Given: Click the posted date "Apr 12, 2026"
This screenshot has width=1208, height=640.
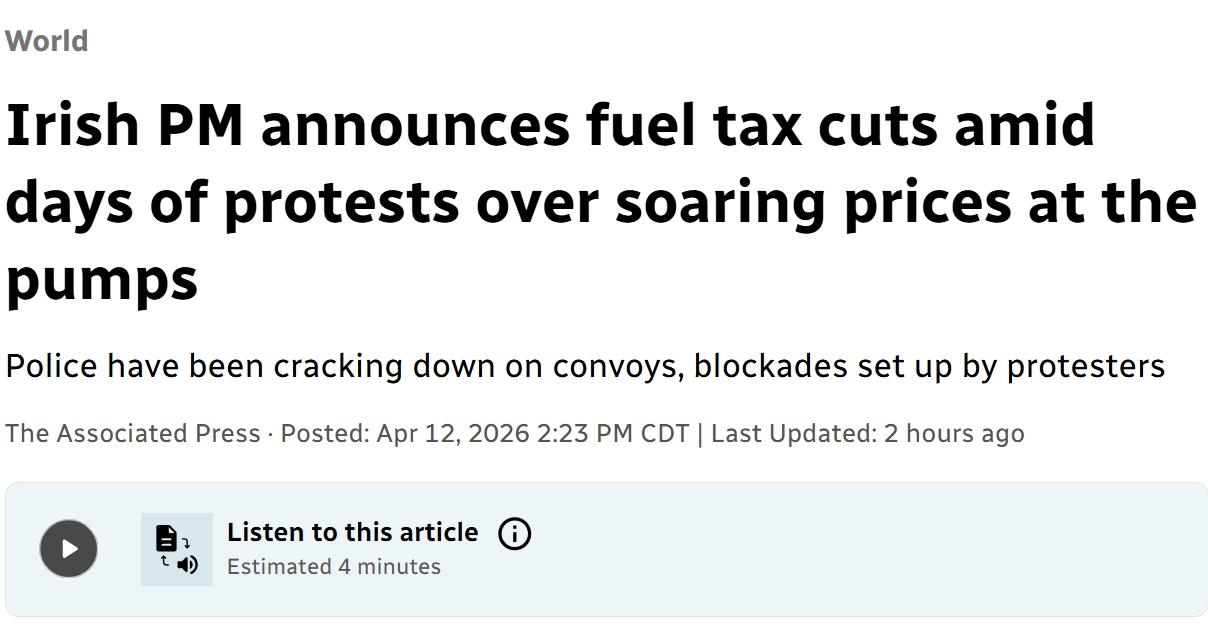Looking at the screenshot, I should tap(452, 433).
